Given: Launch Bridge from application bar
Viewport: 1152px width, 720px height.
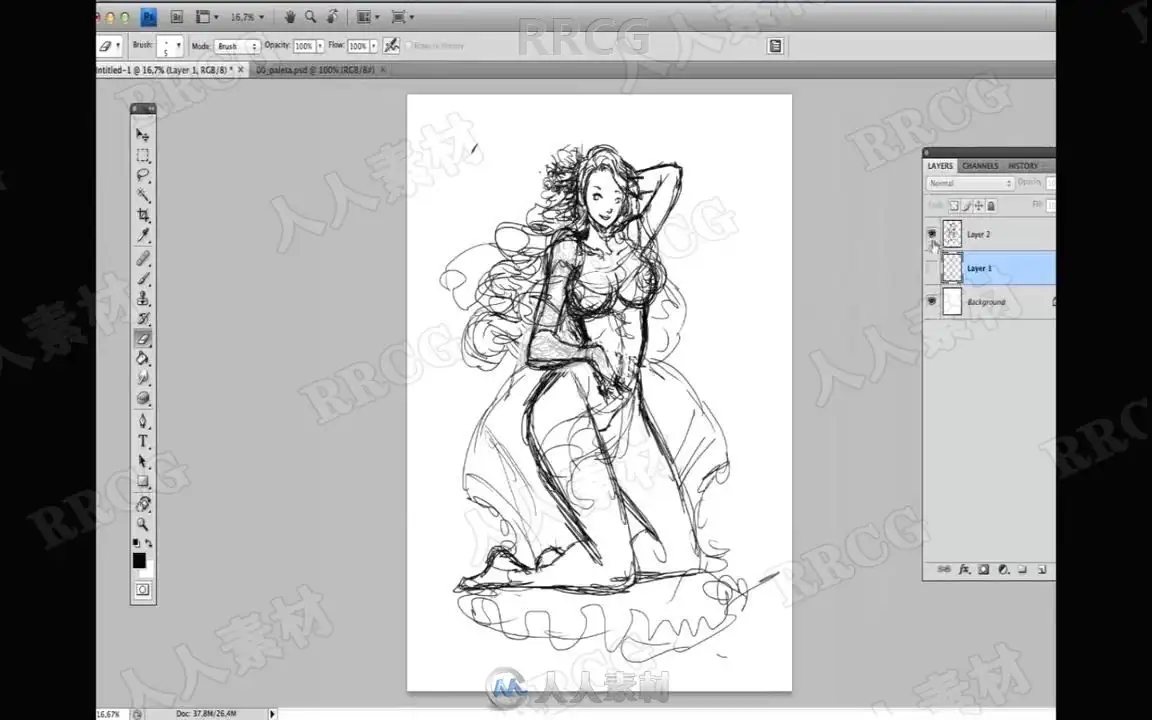Looking at the screenshot, I should pos(176,16).
